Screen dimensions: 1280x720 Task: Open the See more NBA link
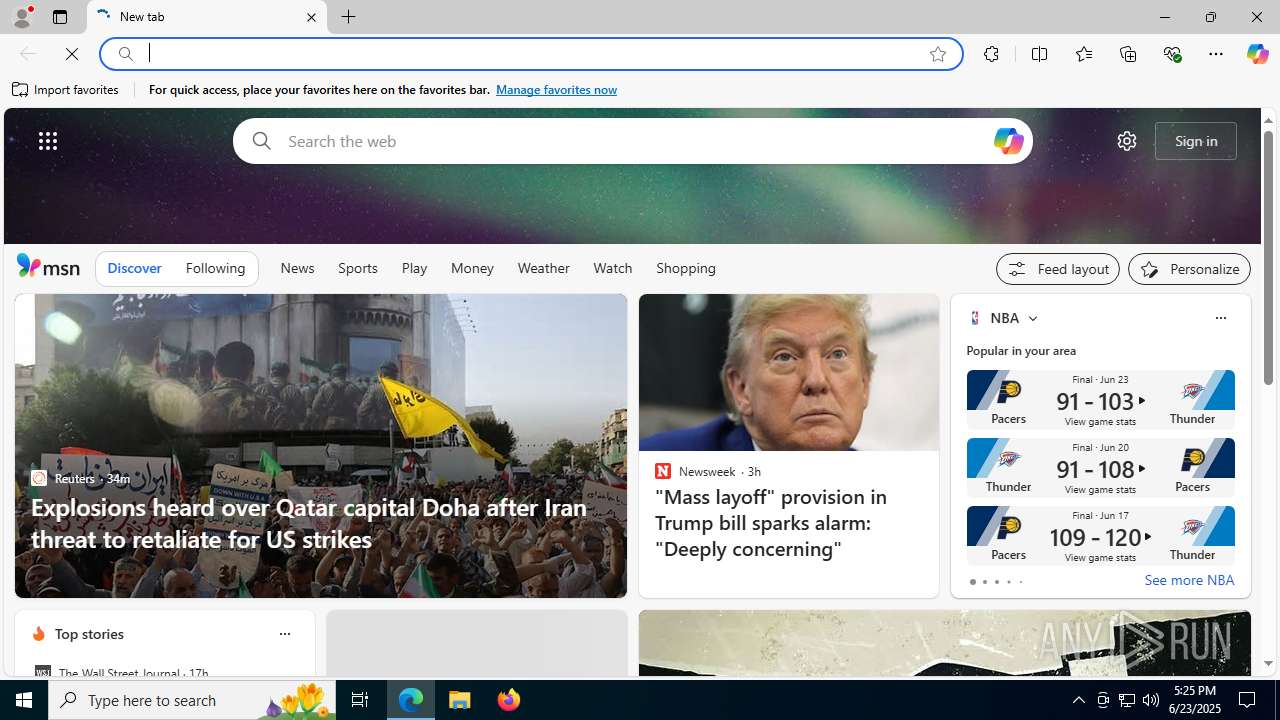coord(1189,580)
